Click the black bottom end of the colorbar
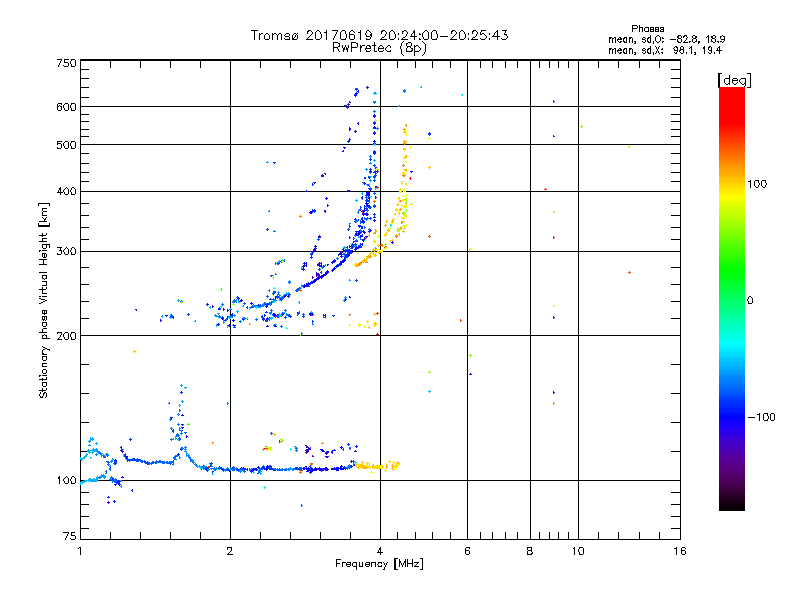Viewport: 800px width, 600px height. 732,504
